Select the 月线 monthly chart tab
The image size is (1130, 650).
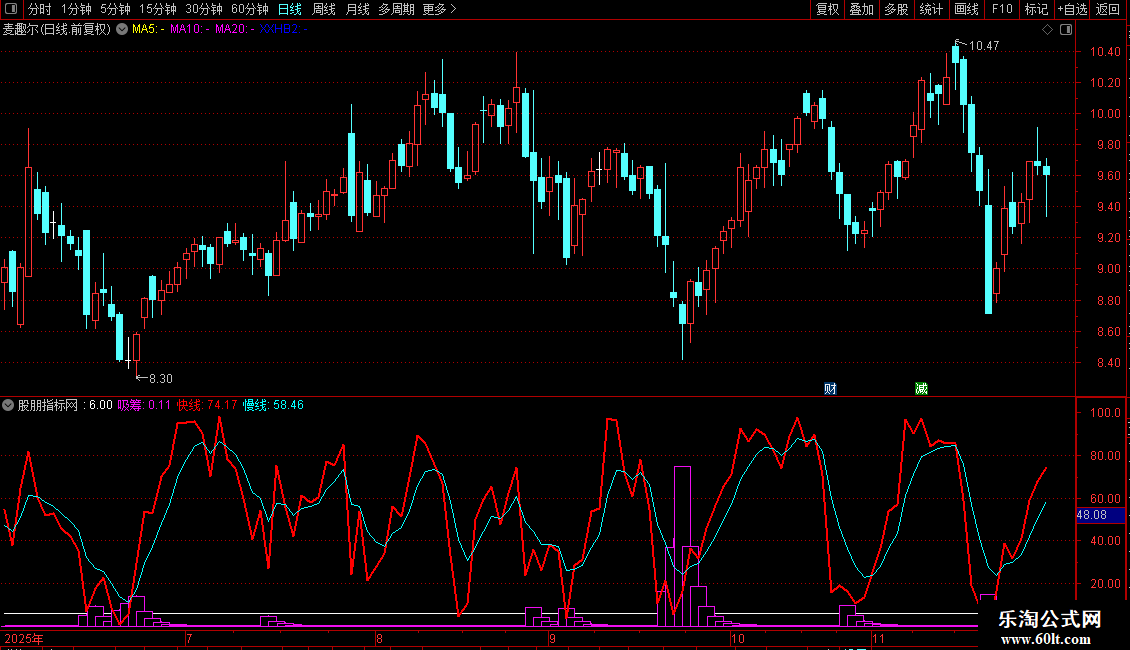357,9
